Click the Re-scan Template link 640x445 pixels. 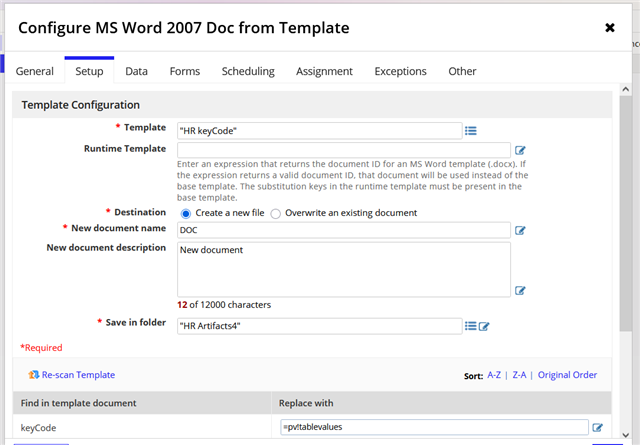tap(78, 375)
